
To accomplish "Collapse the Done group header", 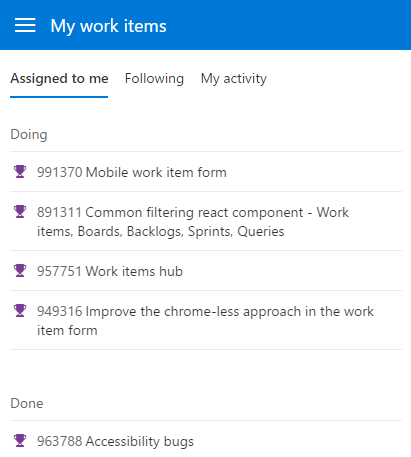I will click(27, 403).
